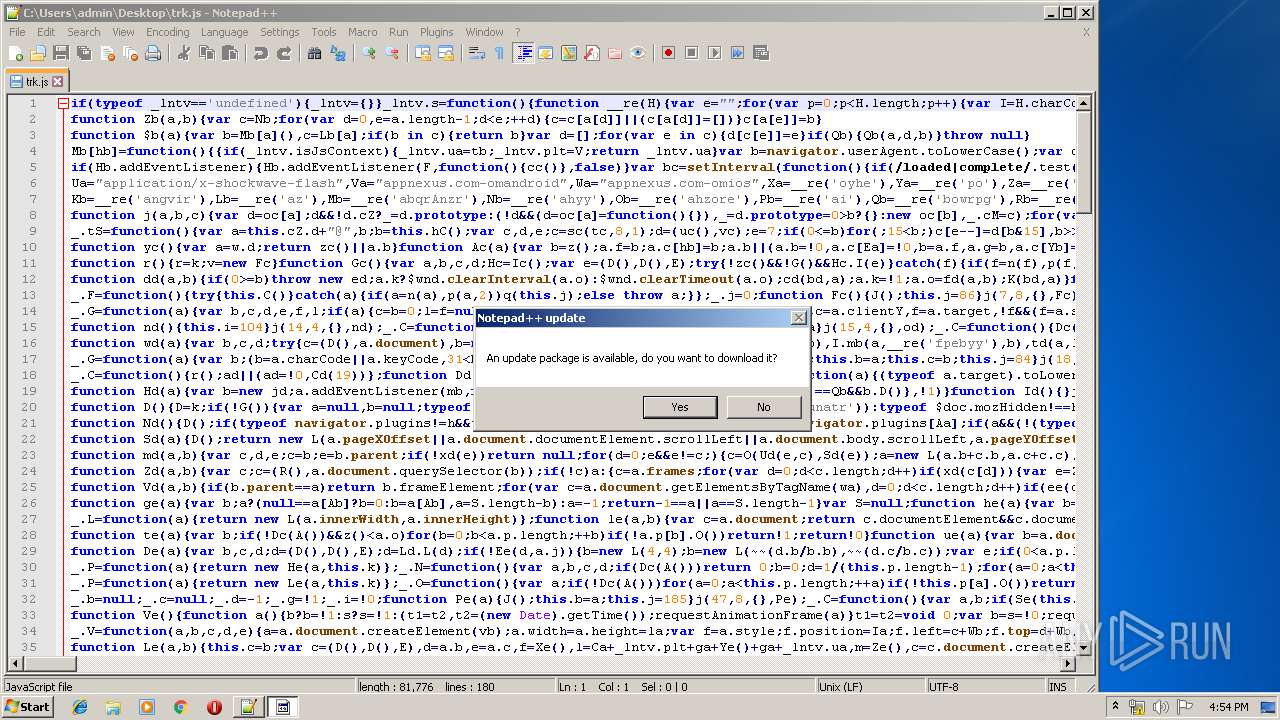
Task: Show the Document Map icon
Action: click(x=569, y=53)
